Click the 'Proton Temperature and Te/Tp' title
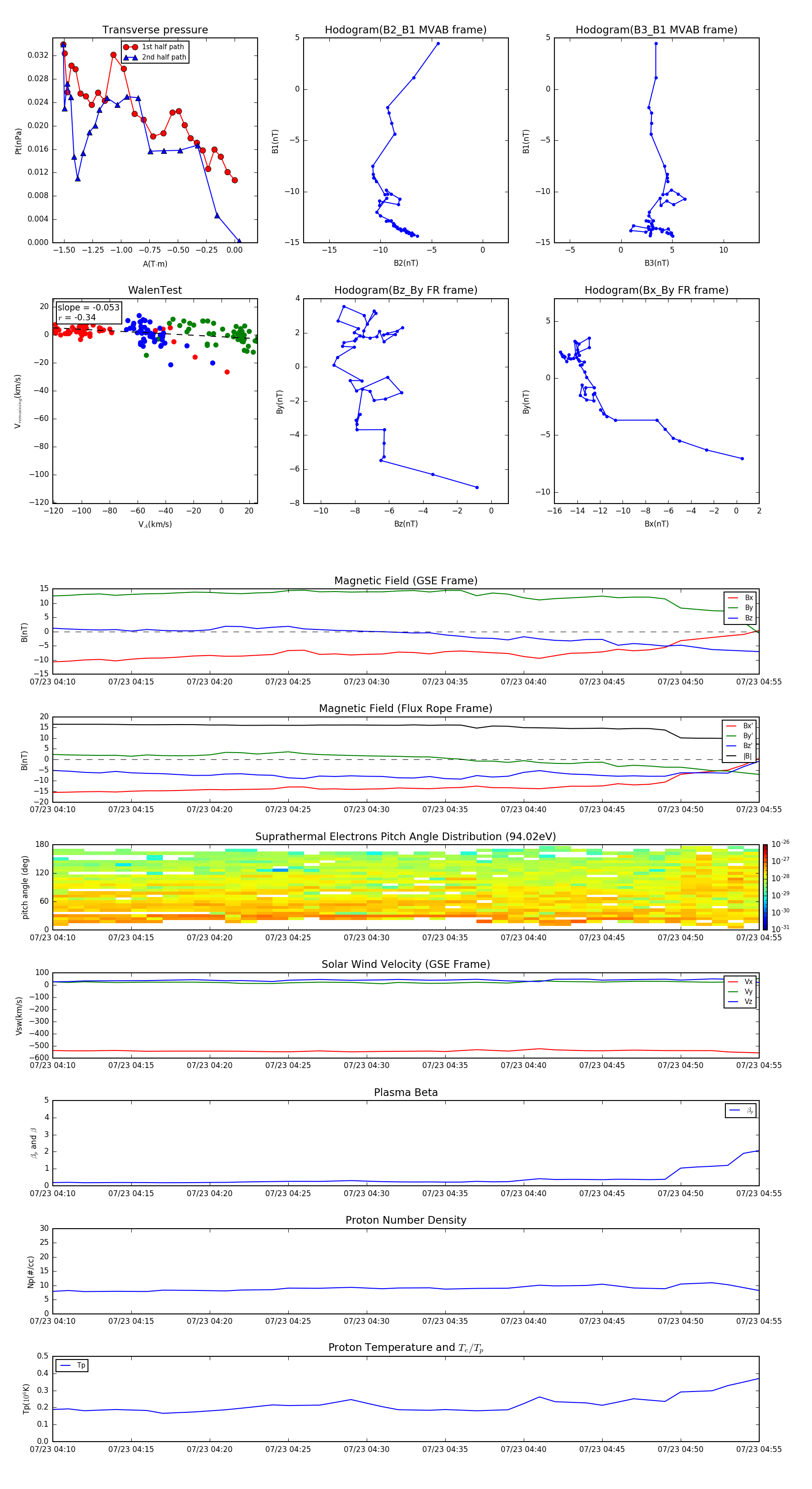This screenshot has height=1489, width=812. pos(406,1348)
